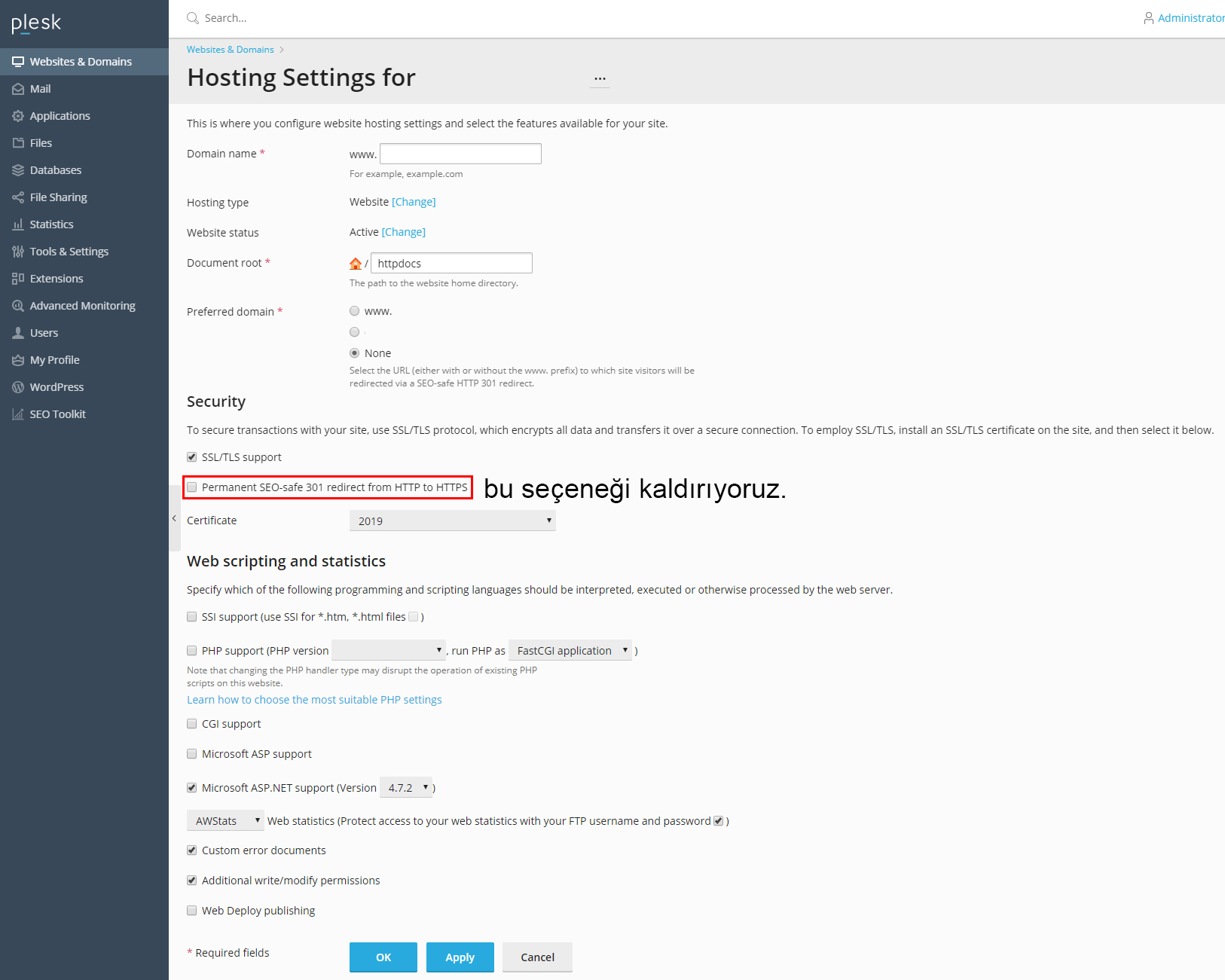This screenshot has height=980, width=1225.
Task: Open the three-dots menu beside page title
Action: [600, 78]
